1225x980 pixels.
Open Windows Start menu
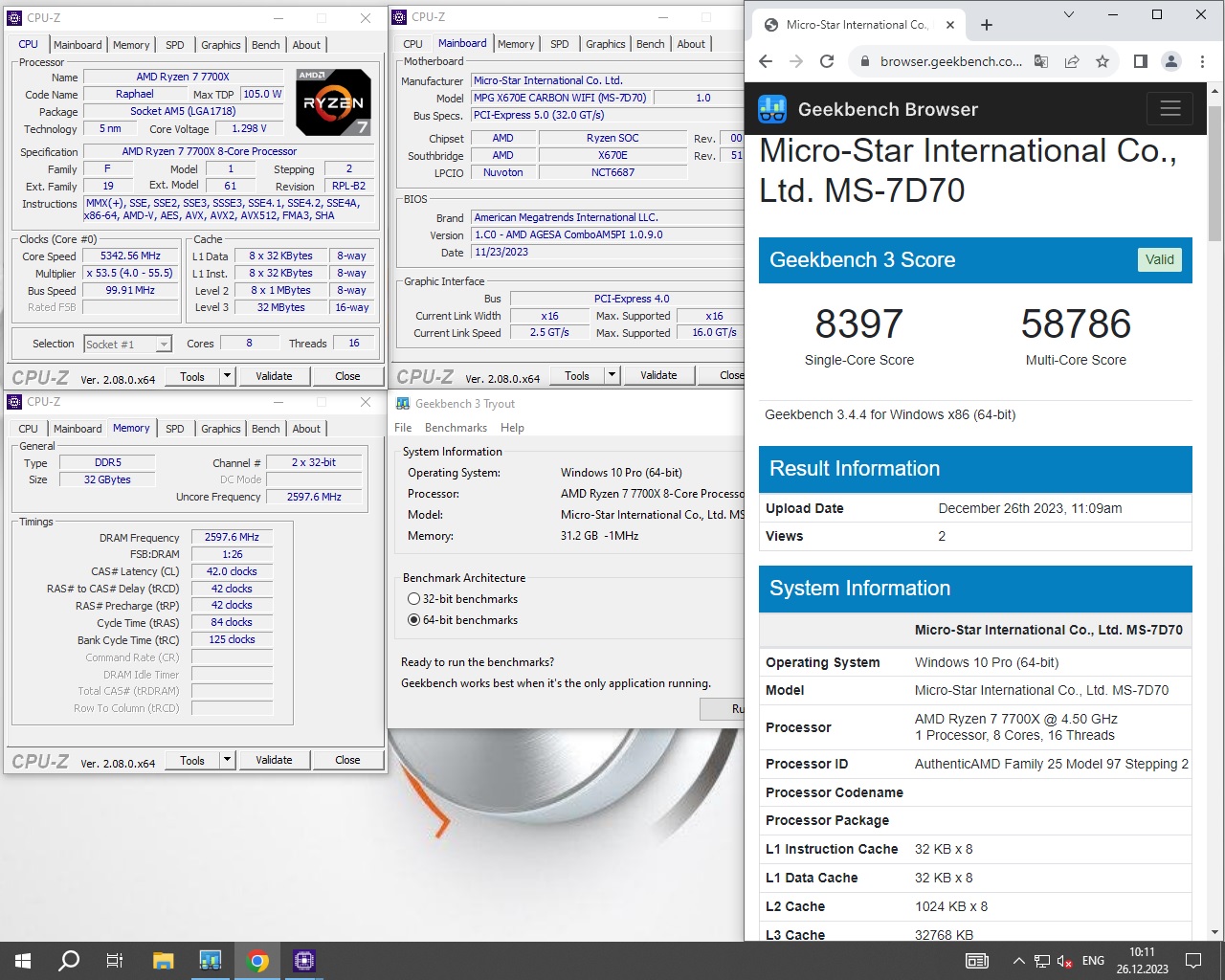[x=23, y=961]
